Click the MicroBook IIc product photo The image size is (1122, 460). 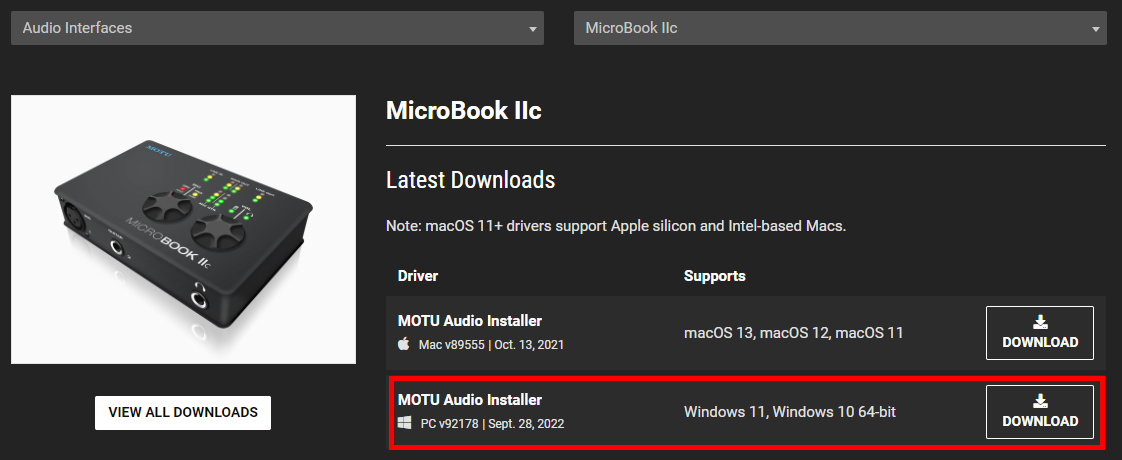pyautogui.click(x=183, y=229)
